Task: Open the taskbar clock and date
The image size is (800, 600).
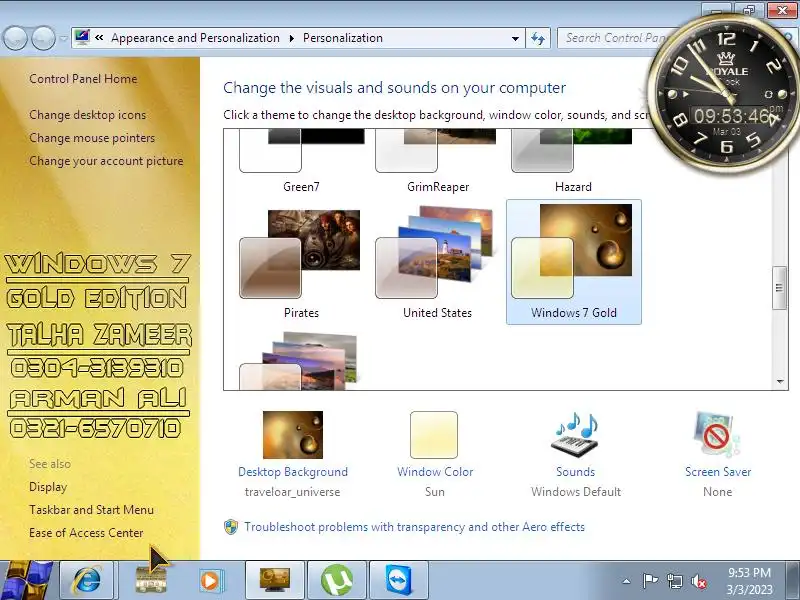Action: [x=749, y=581]
